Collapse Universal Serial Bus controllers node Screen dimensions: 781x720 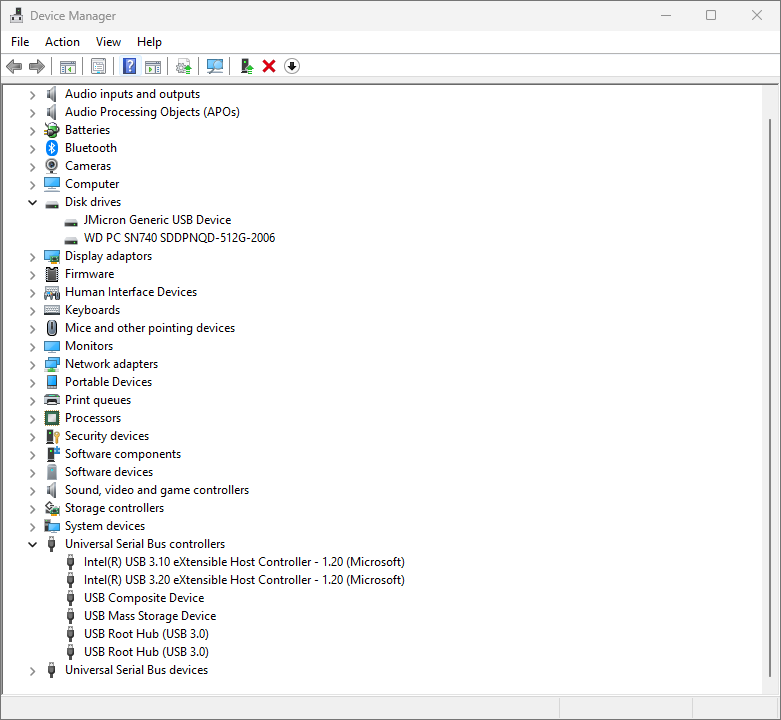click(32, 544)
